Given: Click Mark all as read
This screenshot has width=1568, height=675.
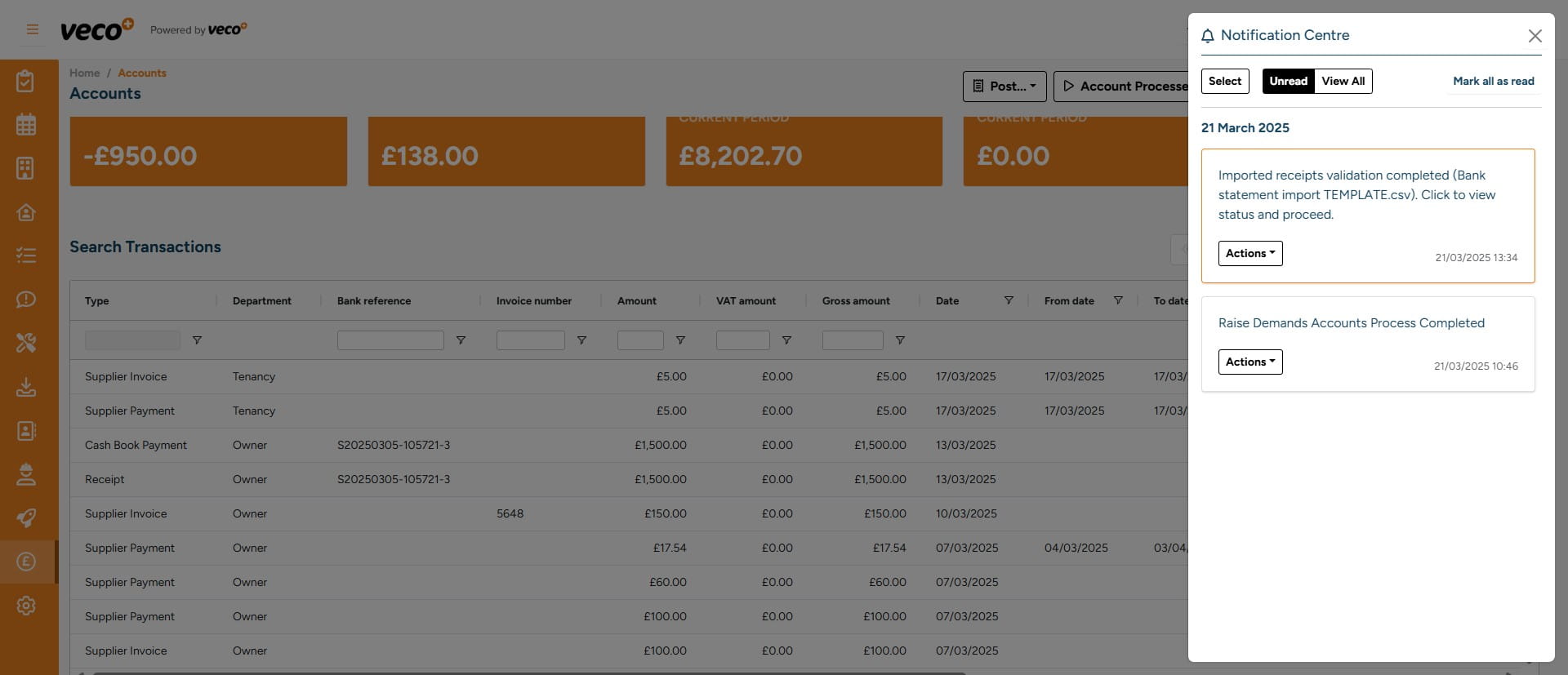Looking at the screenshot, I should pos(1493,81).
